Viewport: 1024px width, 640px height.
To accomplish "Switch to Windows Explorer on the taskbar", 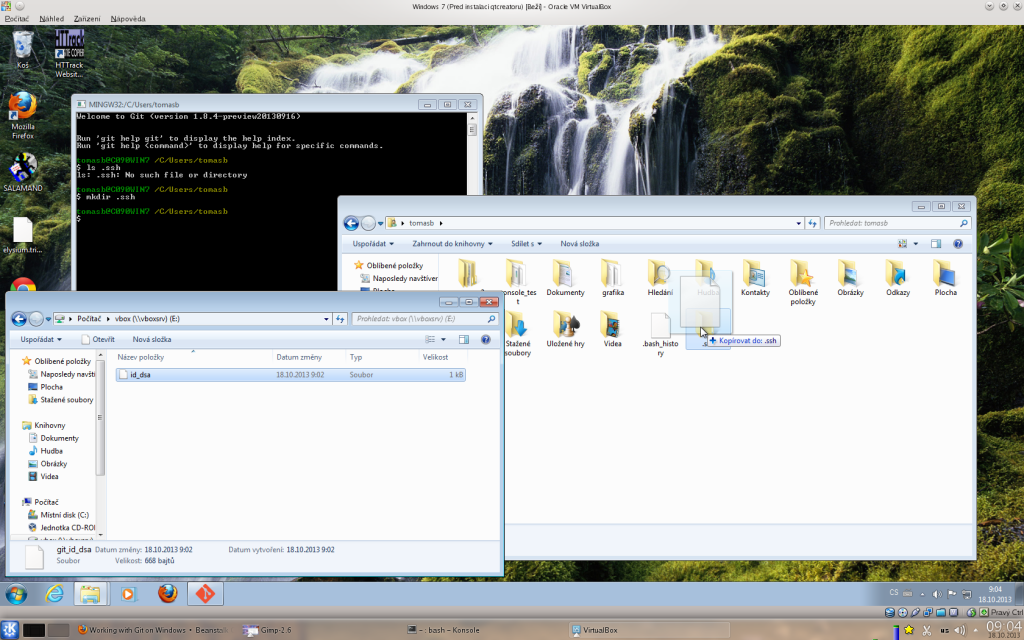I will coord(91,594).
